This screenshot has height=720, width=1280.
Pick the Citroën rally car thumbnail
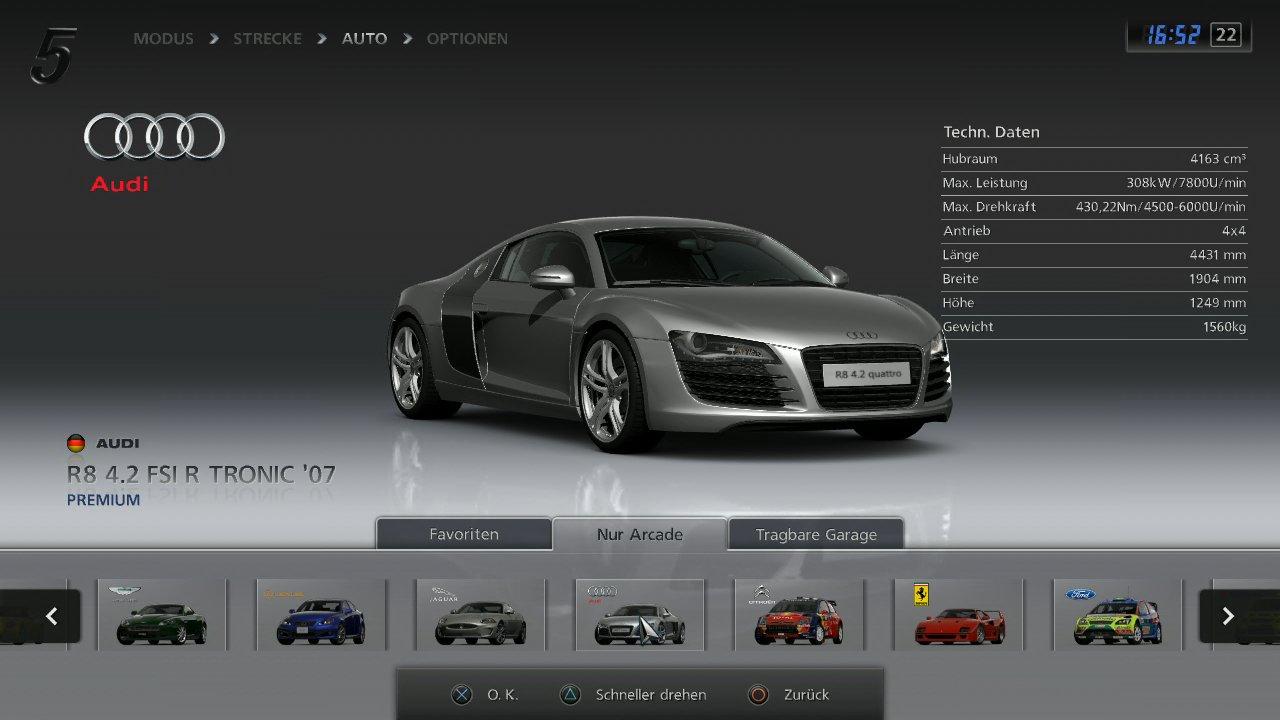point(799,615)
